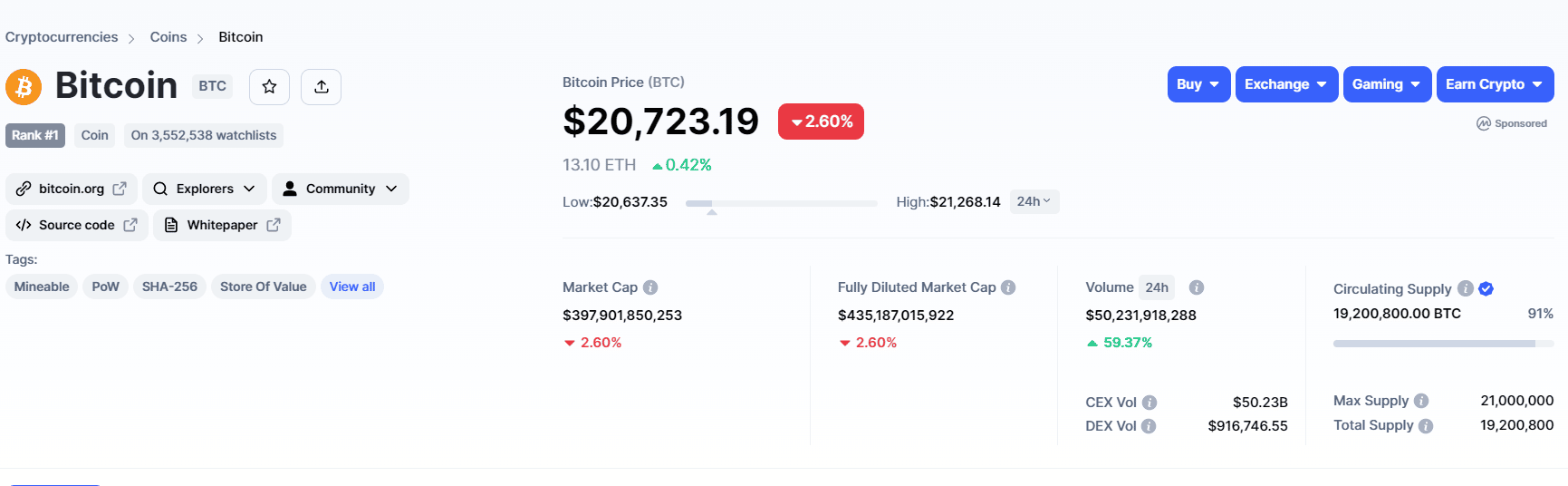Click the CEX Vol info icon
Viewport: 1568px width, 486px height.
pos(1150,403)
